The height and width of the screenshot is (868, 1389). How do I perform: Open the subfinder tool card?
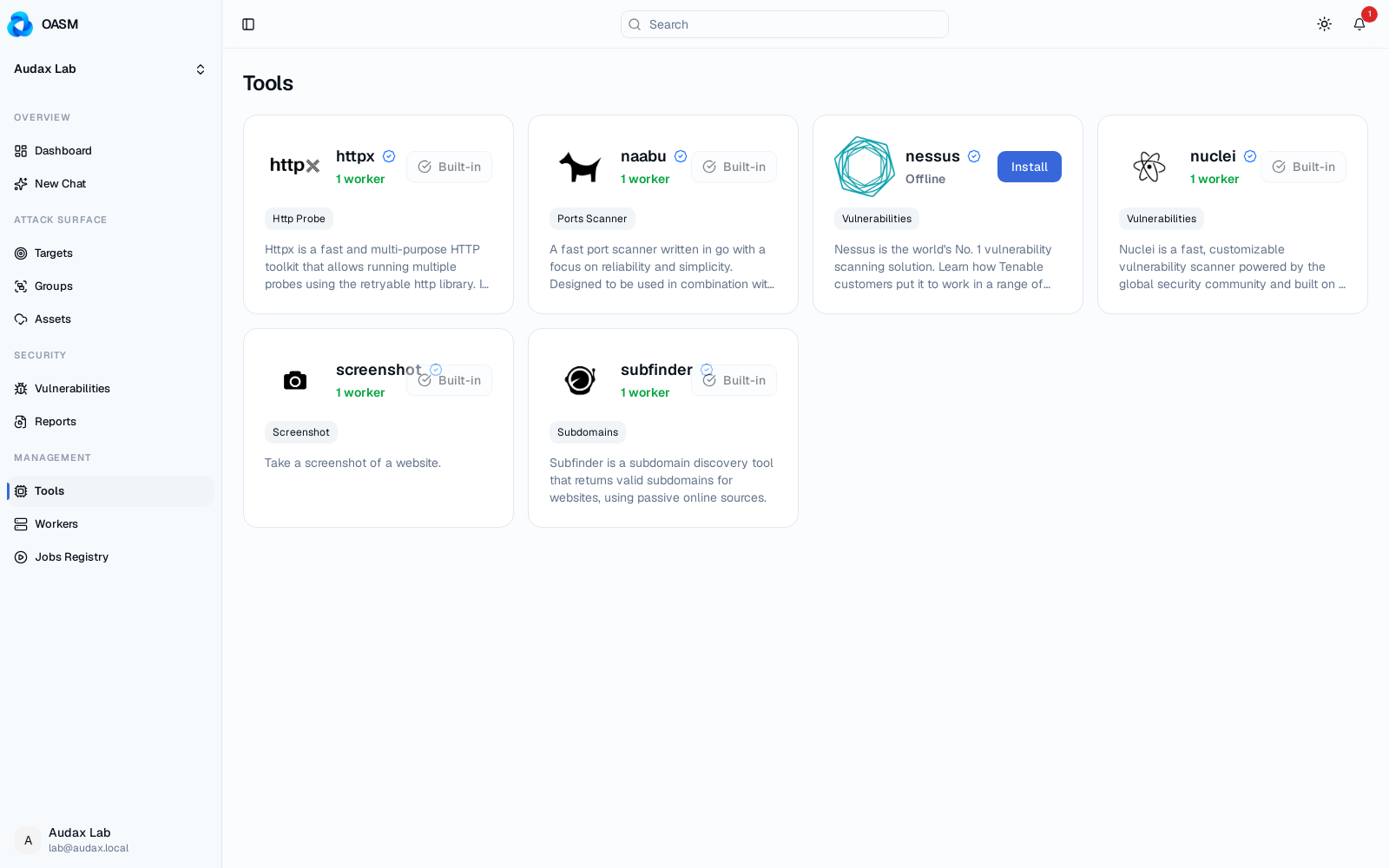coord(663,428)
